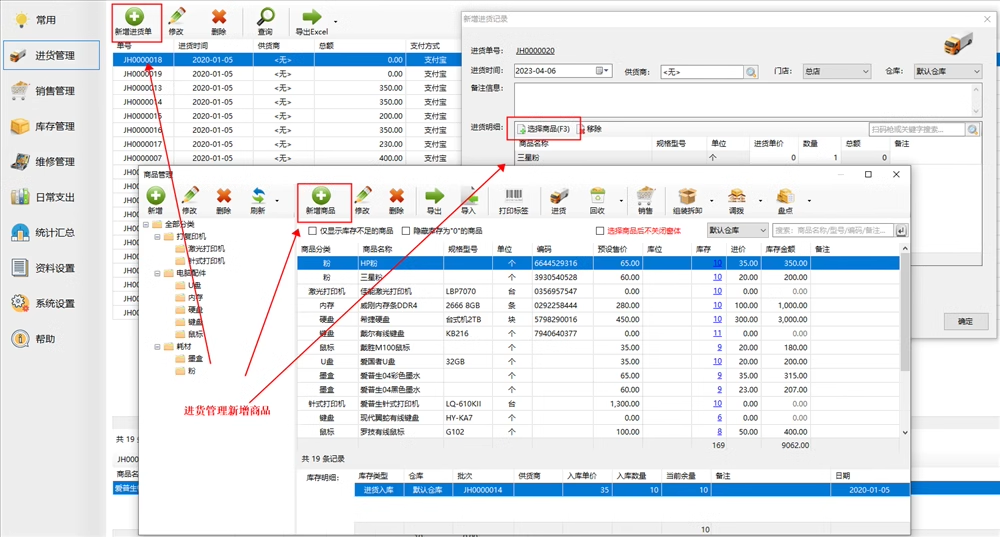The height and width of the screenshot is (537, 1000).
Task: Select 墨盒 category in tree
Action: (x=195, y=359)
